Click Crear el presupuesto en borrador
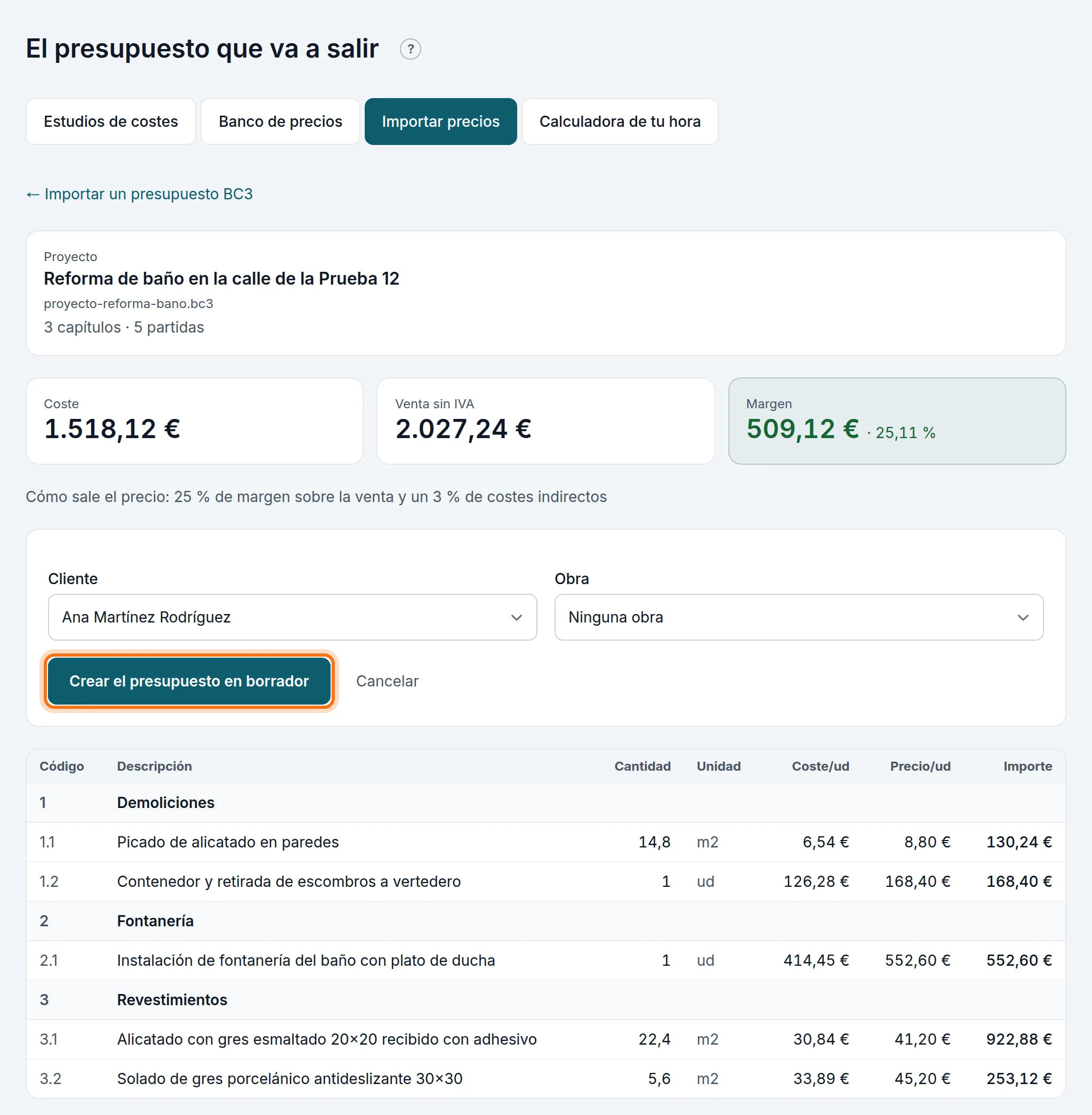Viewport: 1092px width, 1115px height. (x=189, y=681)
